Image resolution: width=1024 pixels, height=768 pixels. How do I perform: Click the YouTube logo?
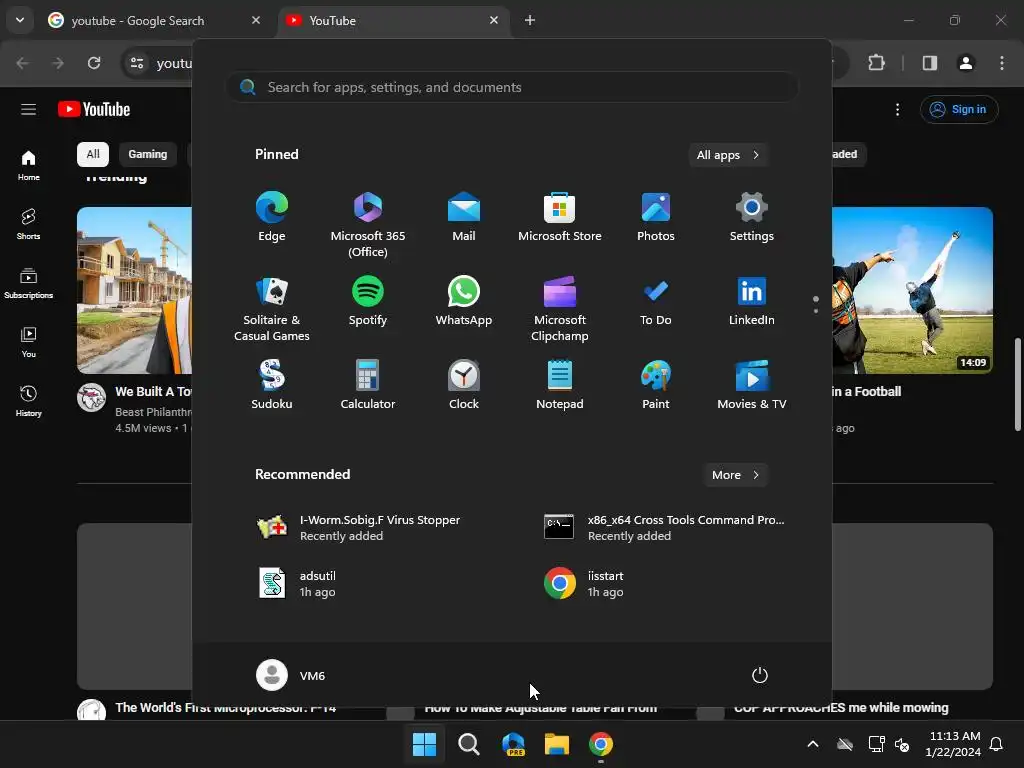point(93,109)
